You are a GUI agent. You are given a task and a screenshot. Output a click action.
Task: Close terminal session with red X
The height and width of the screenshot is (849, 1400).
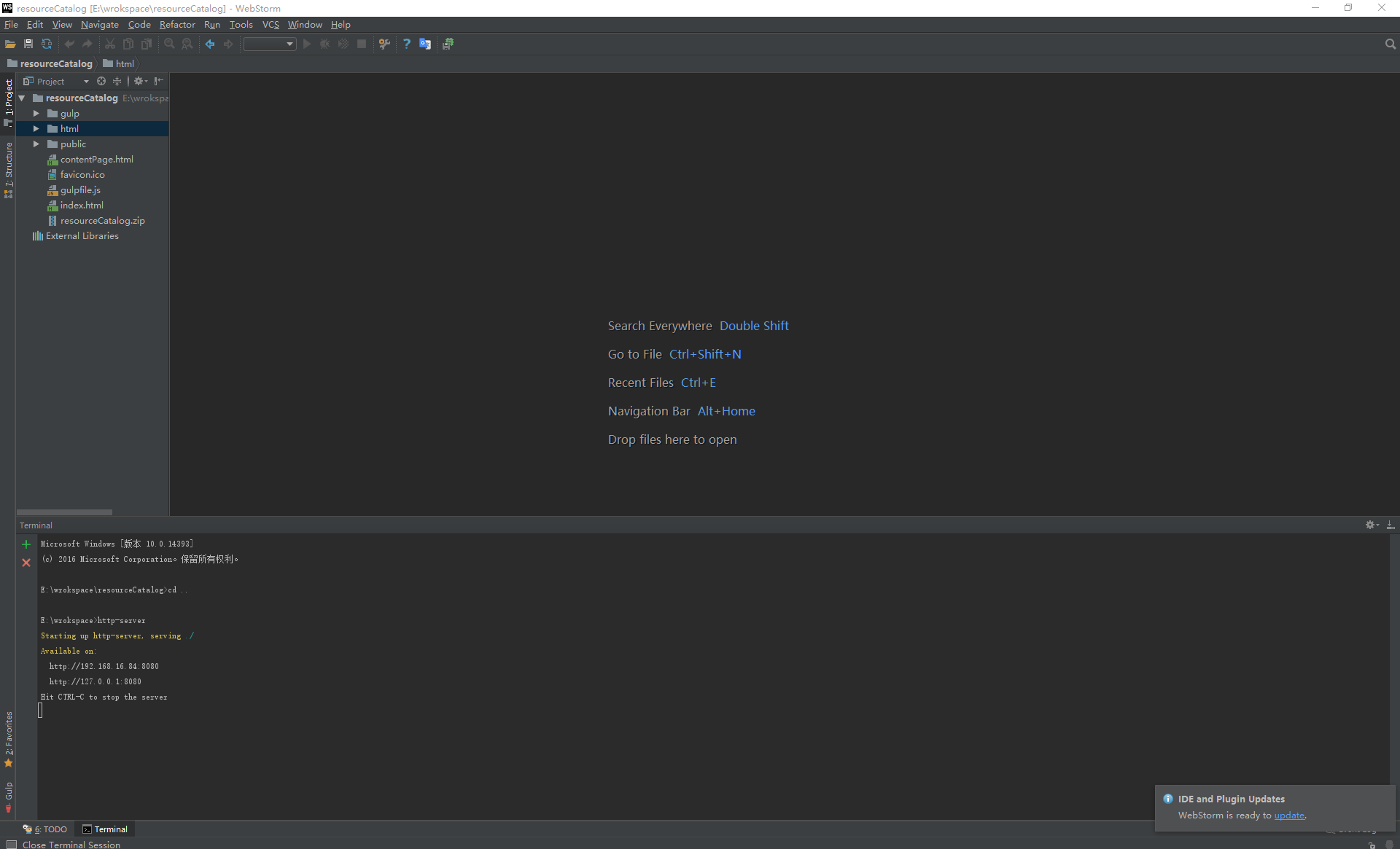click(26, 563)
